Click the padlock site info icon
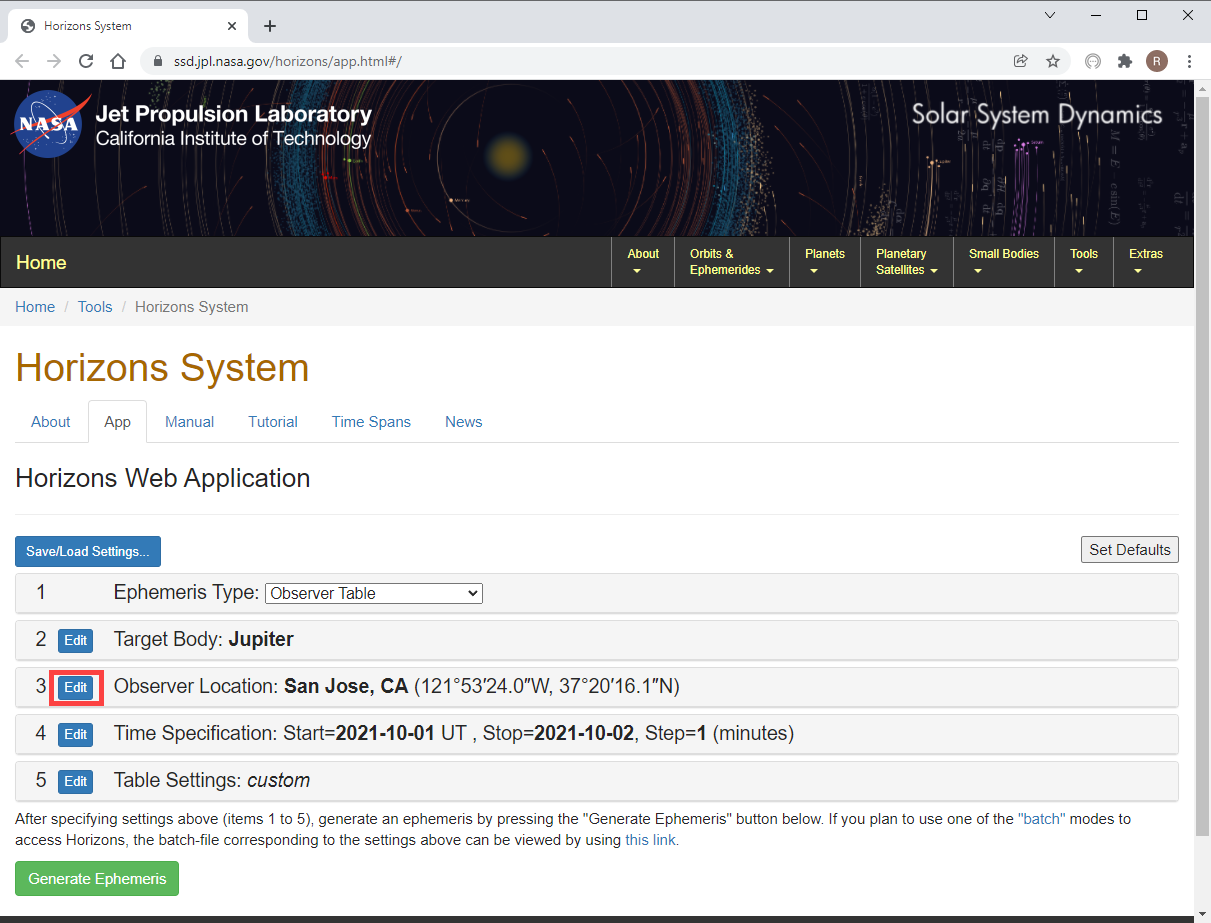 [157, 61]
